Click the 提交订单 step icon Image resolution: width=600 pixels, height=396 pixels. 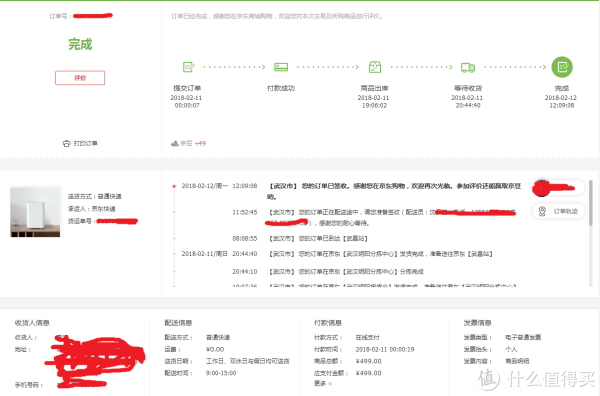(x=189, y=67)
